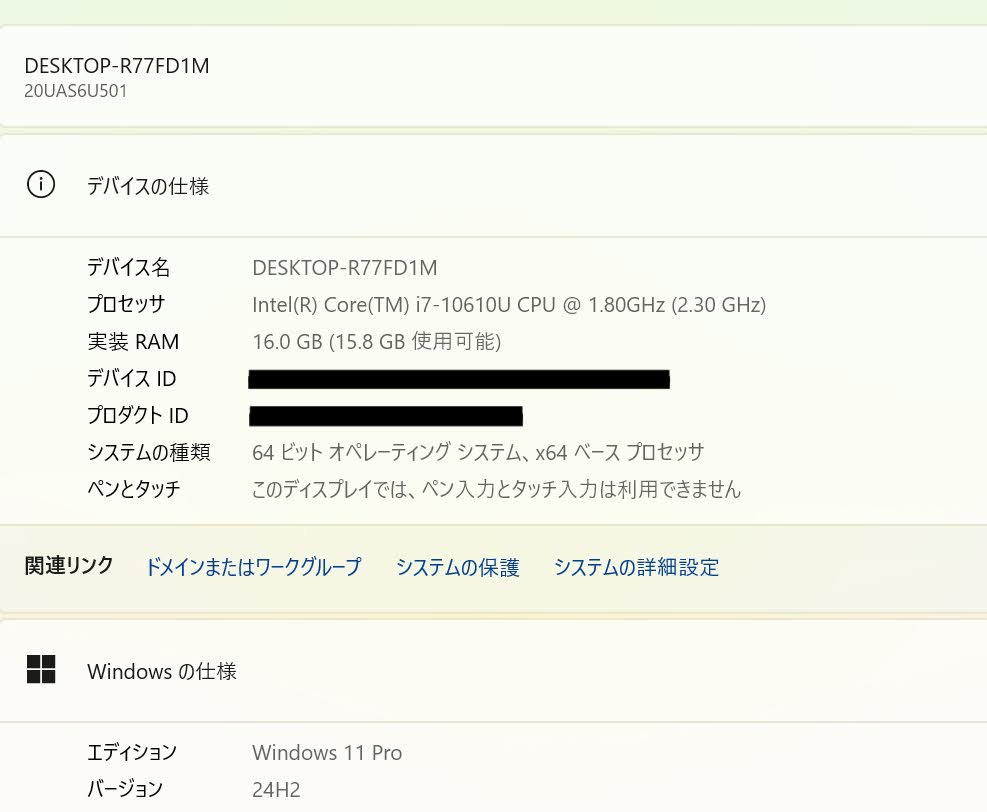Select the top DESKTOP-R77FD1M computer name heading
Image resolution: width=987 pixels, height=812 pixels.
coord(117,65)
